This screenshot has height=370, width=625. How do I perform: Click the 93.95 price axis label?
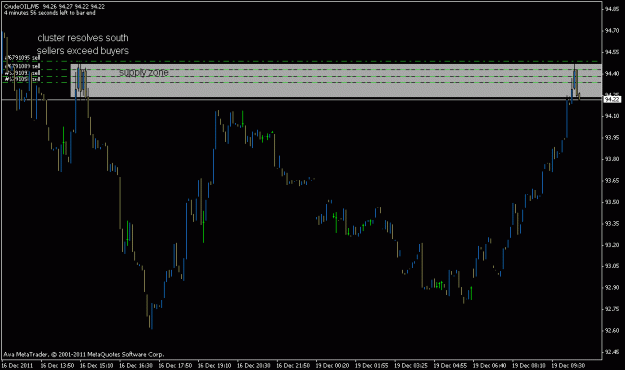pyautogui.click(x=612, y=138)
